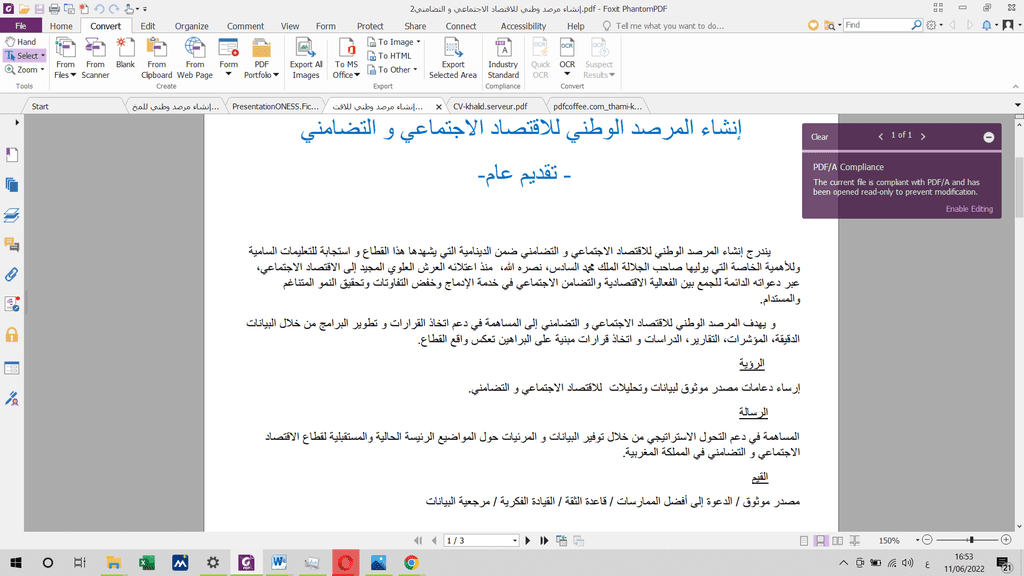Create PDF From Clipboard
Viewport: 1024px width, 576px height.
(x=157, y=58)
